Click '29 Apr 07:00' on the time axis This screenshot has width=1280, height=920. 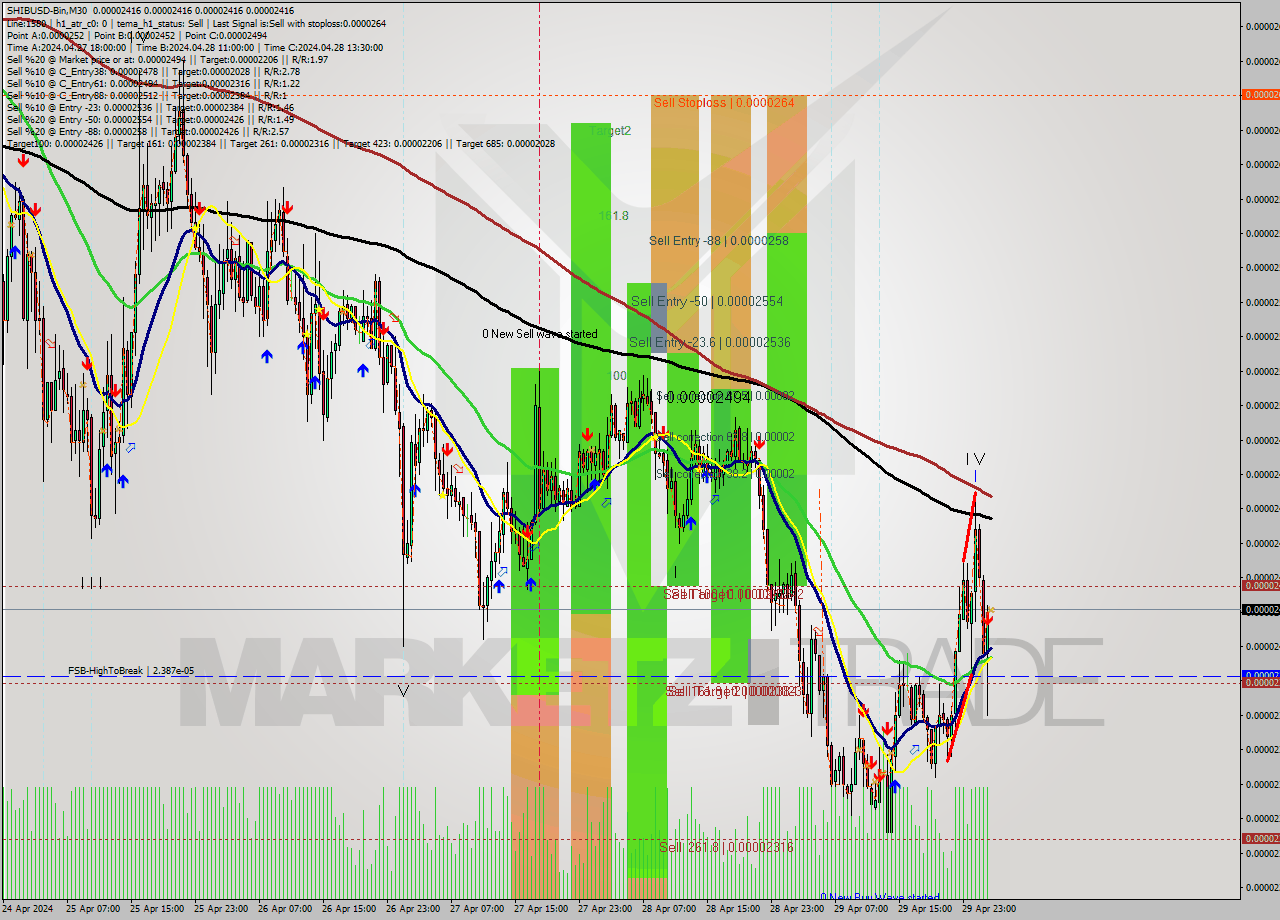tap(860, 909)
